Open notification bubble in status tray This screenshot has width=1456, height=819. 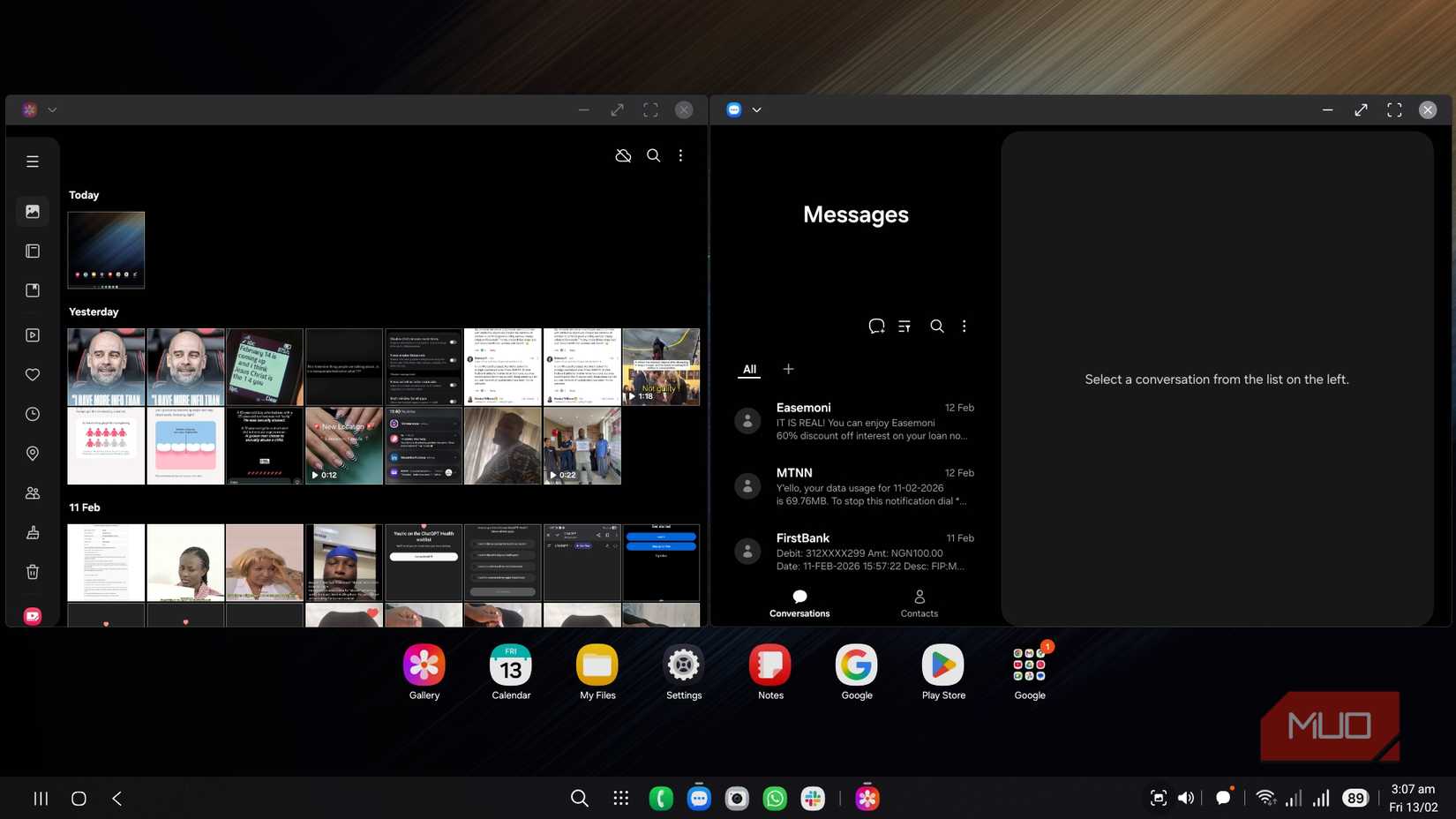1223,798
